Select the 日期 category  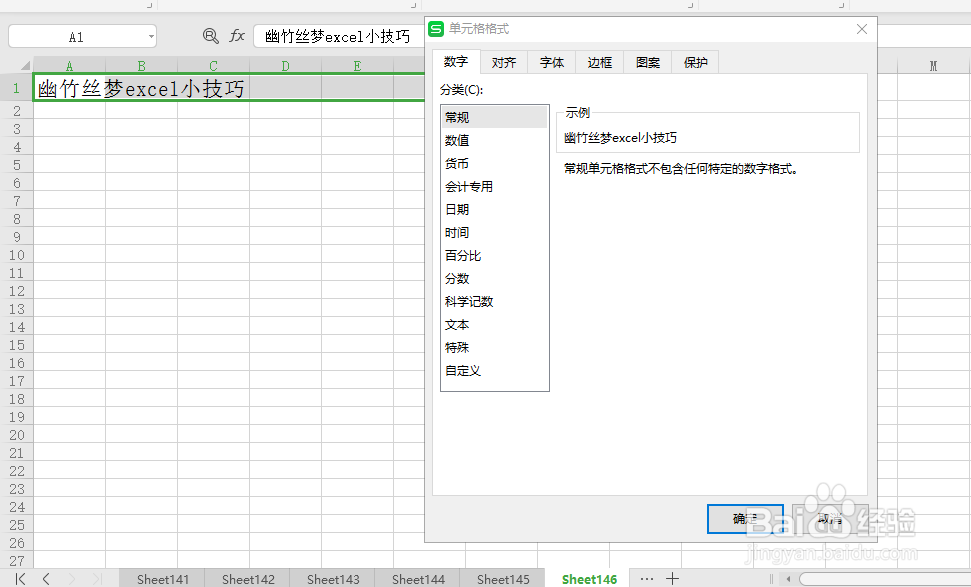(x=457, y=209)
